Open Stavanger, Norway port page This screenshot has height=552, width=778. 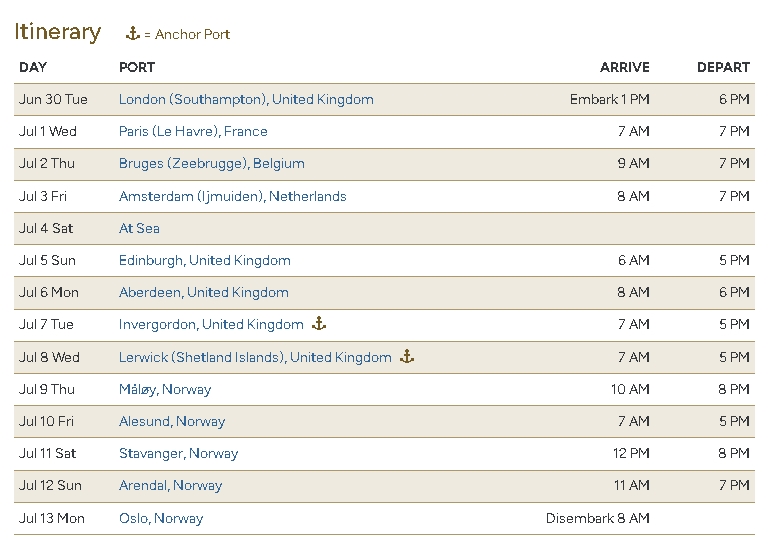coord(178,453)
